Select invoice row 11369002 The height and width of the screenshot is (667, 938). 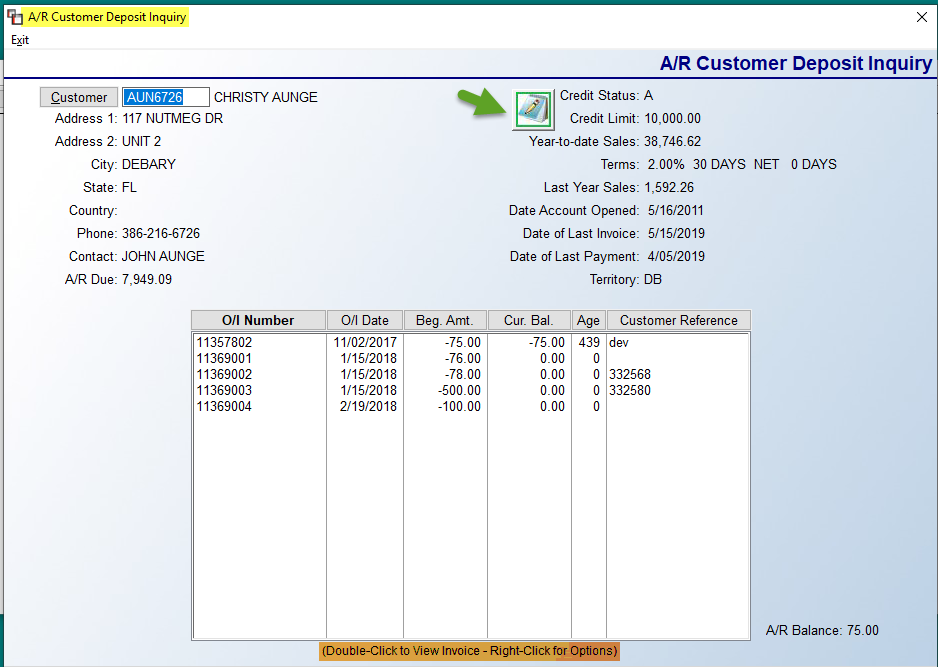click(471, 374)
